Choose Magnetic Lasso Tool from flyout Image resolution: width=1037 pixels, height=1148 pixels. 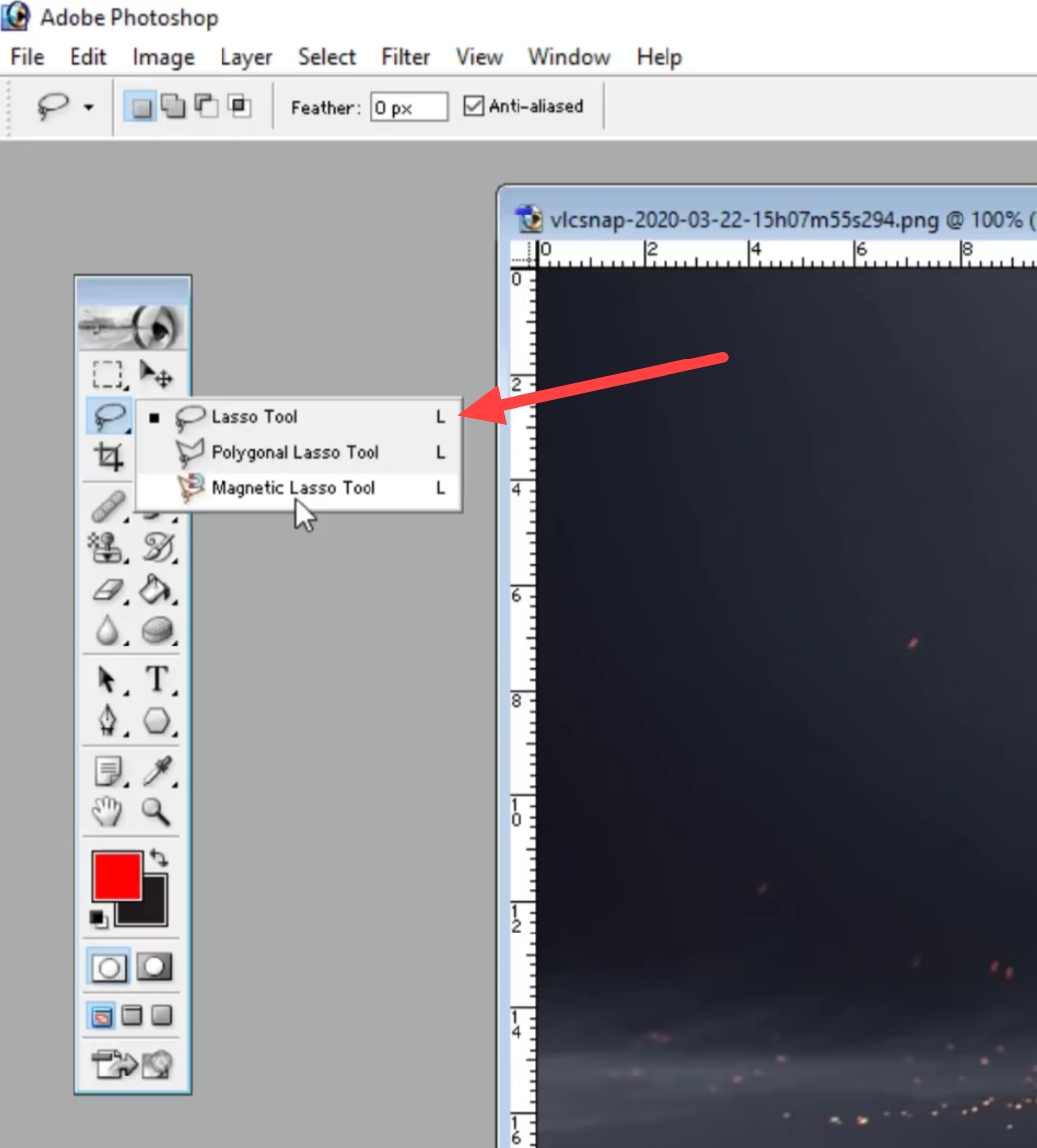click(x=299, y=487)
